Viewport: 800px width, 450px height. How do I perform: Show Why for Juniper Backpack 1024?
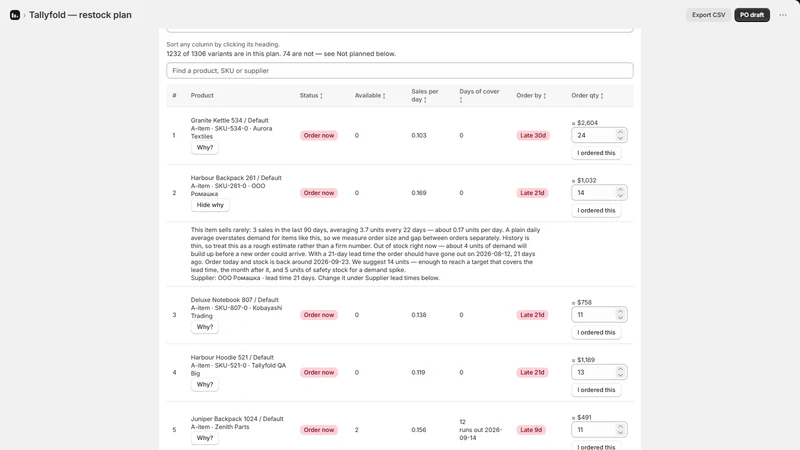click(x=205, y=438)
